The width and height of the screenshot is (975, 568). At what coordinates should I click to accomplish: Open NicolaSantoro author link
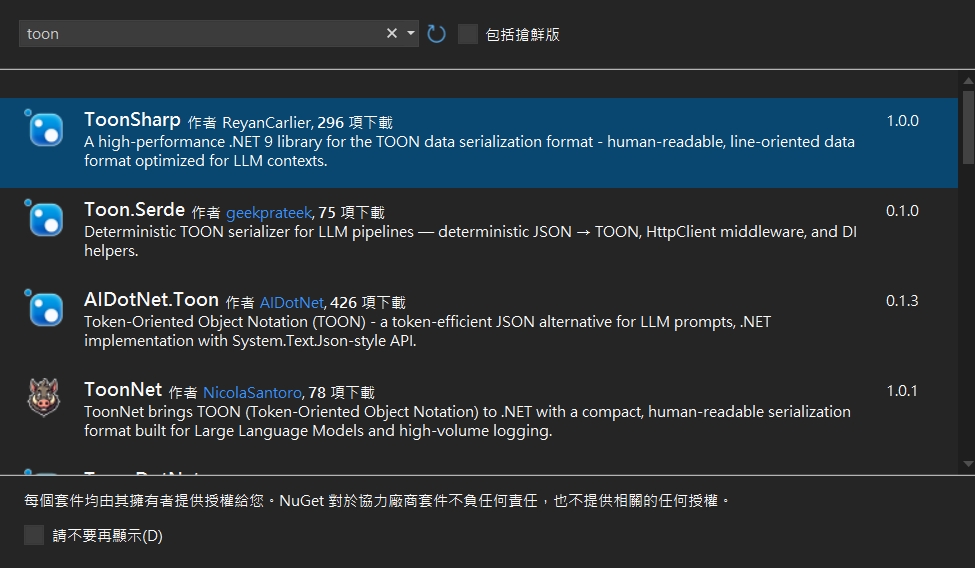coord(252,393)
